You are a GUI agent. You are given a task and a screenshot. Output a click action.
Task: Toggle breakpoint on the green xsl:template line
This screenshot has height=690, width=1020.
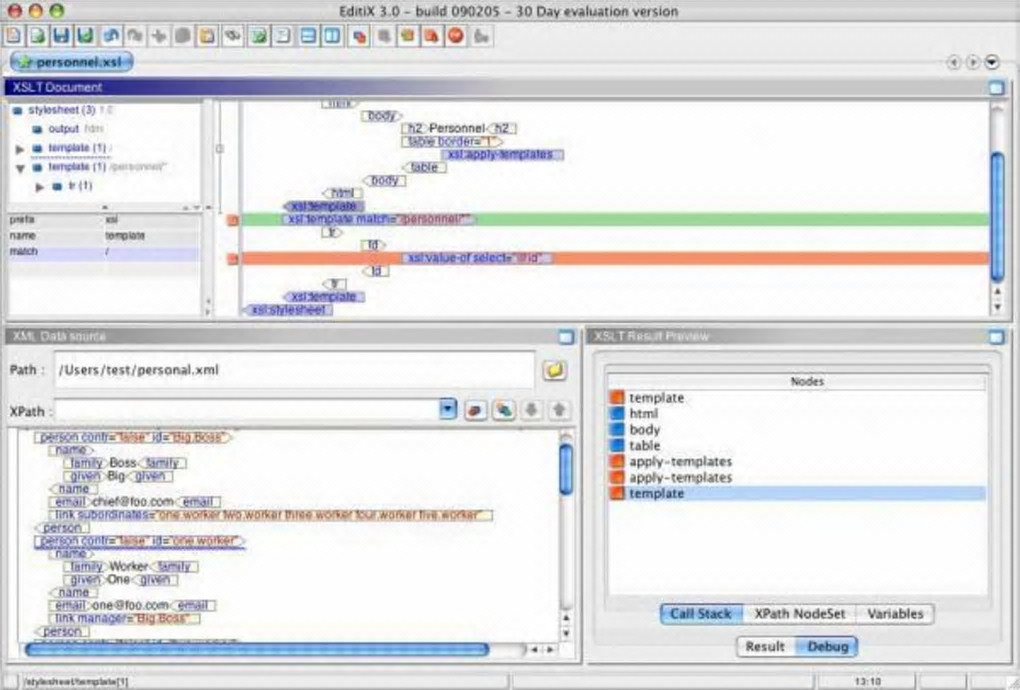click(x=233, y=220)
